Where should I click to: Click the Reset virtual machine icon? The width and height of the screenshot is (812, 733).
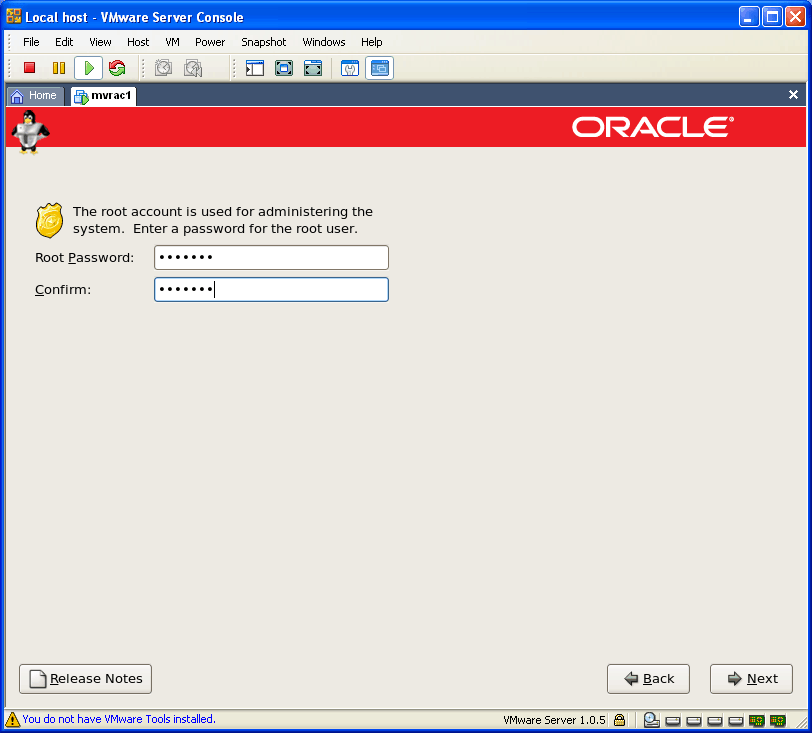[x=117, y=68]
